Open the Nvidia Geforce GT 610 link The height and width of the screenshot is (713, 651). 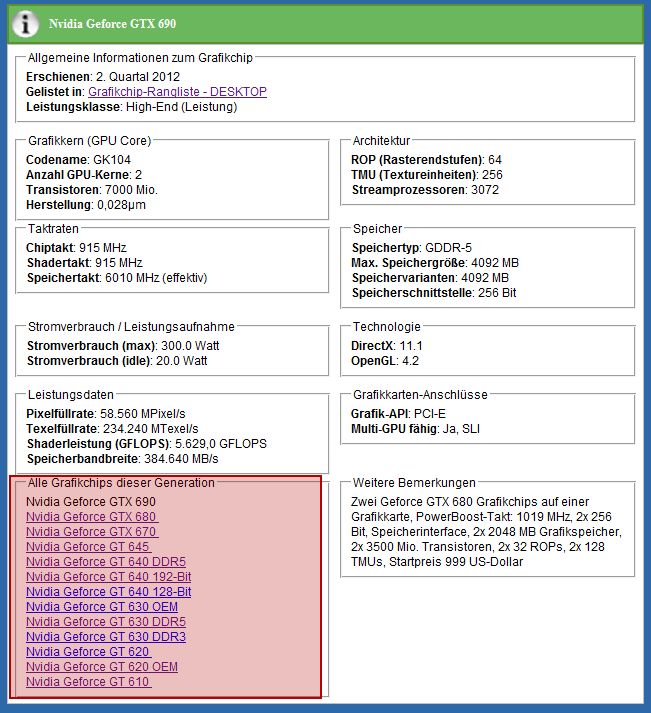[x=88, y=682]
